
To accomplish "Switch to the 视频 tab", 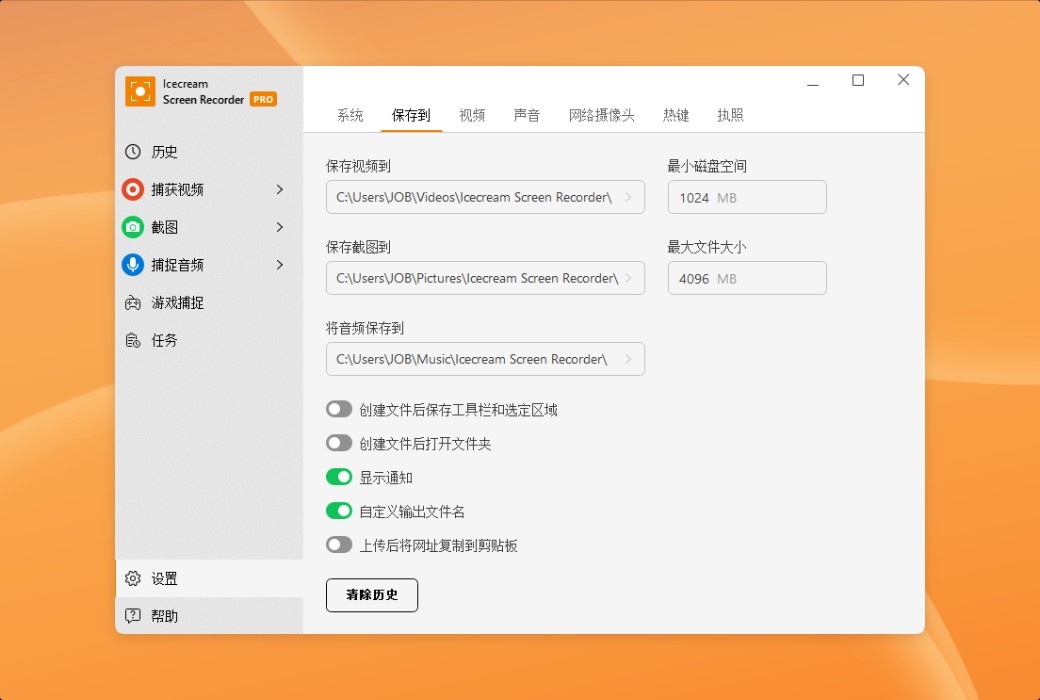I will coord(471,115).
